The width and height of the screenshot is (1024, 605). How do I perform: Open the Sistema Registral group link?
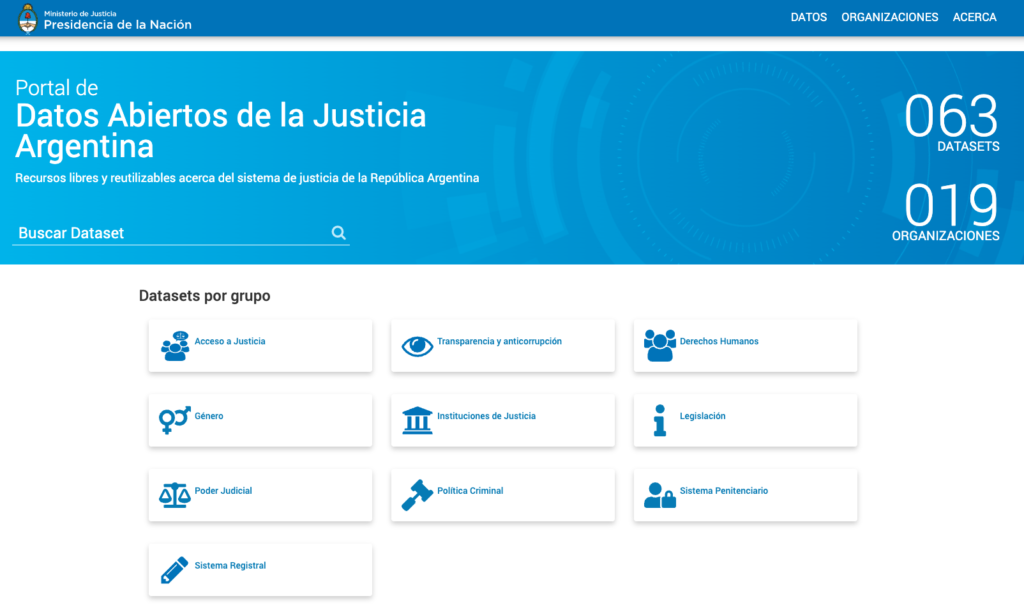[230, 566]
